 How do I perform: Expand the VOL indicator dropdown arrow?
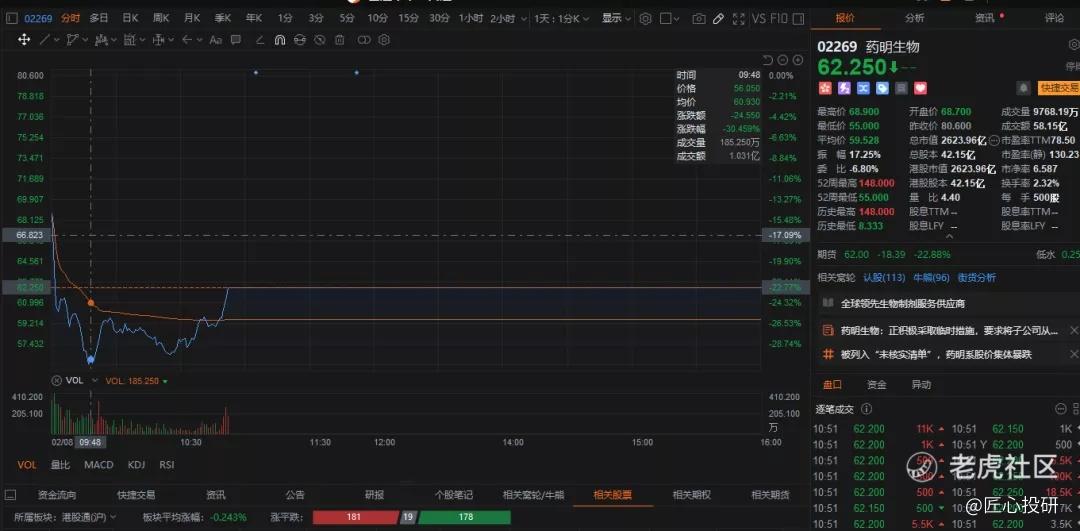95,380
